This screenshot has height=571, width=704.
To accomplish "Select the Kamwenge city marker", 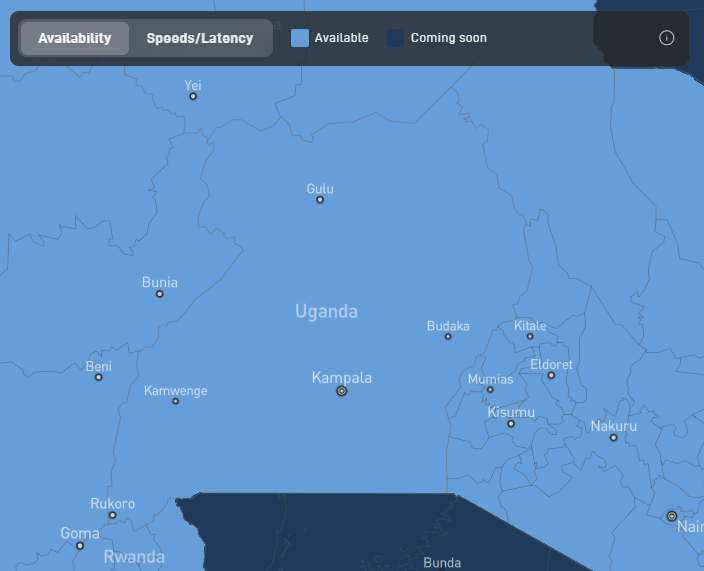I will 176,401.
